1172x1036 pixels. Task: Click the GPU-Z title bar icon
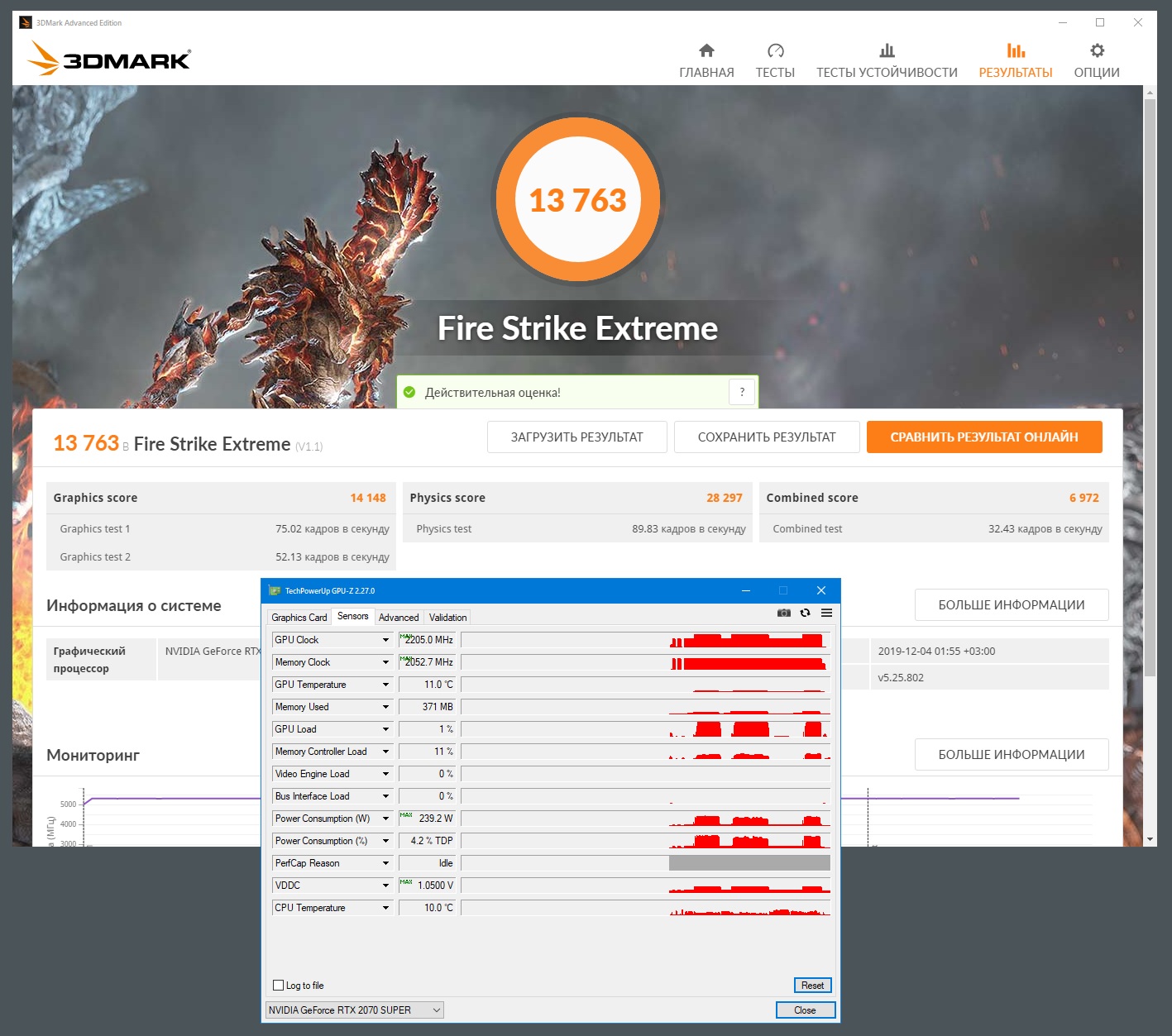pyautogui.click(x=275, y=590)
